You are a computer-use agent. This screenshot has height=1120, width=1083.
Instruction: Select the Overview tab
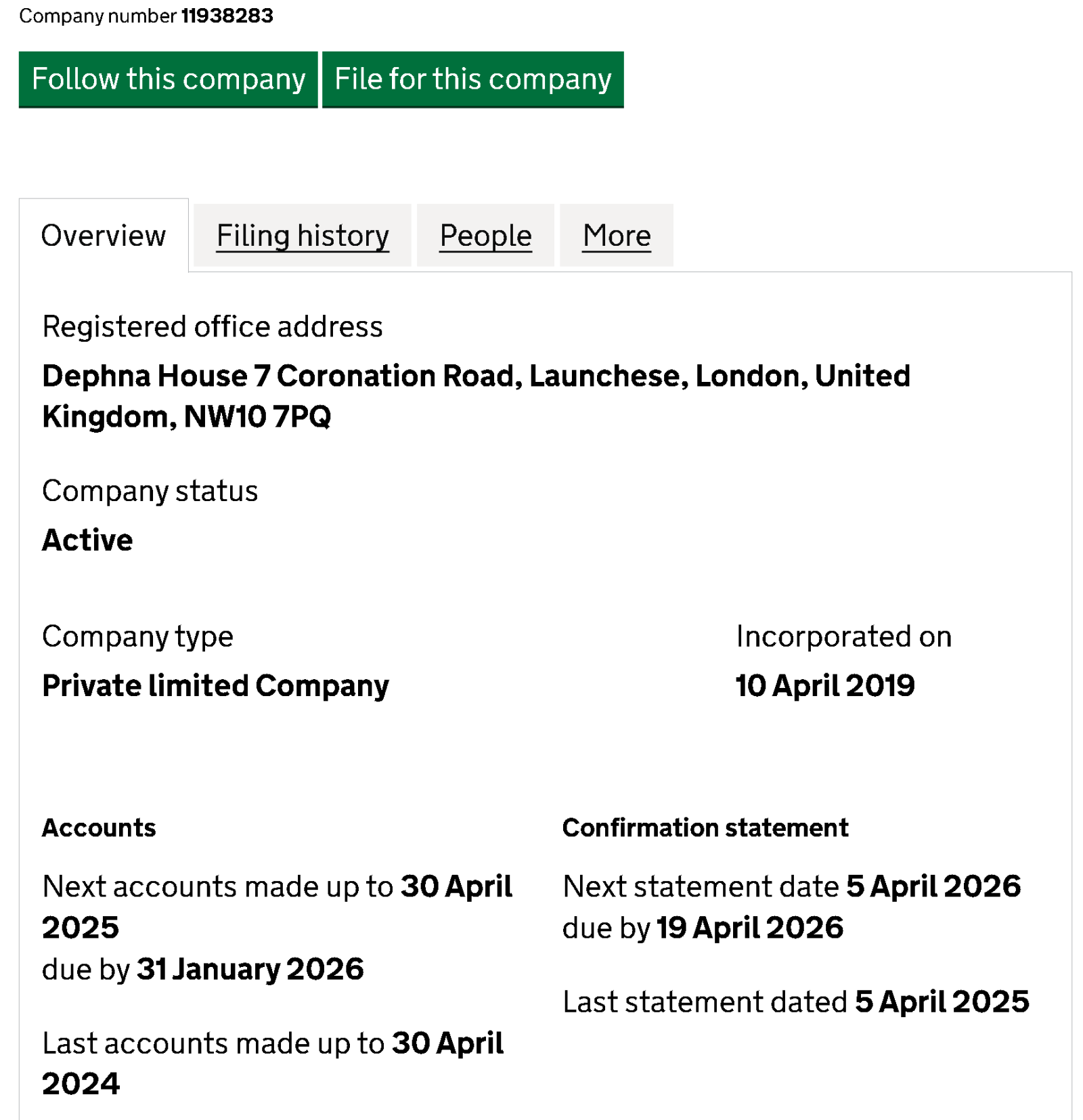pos(104,236)
